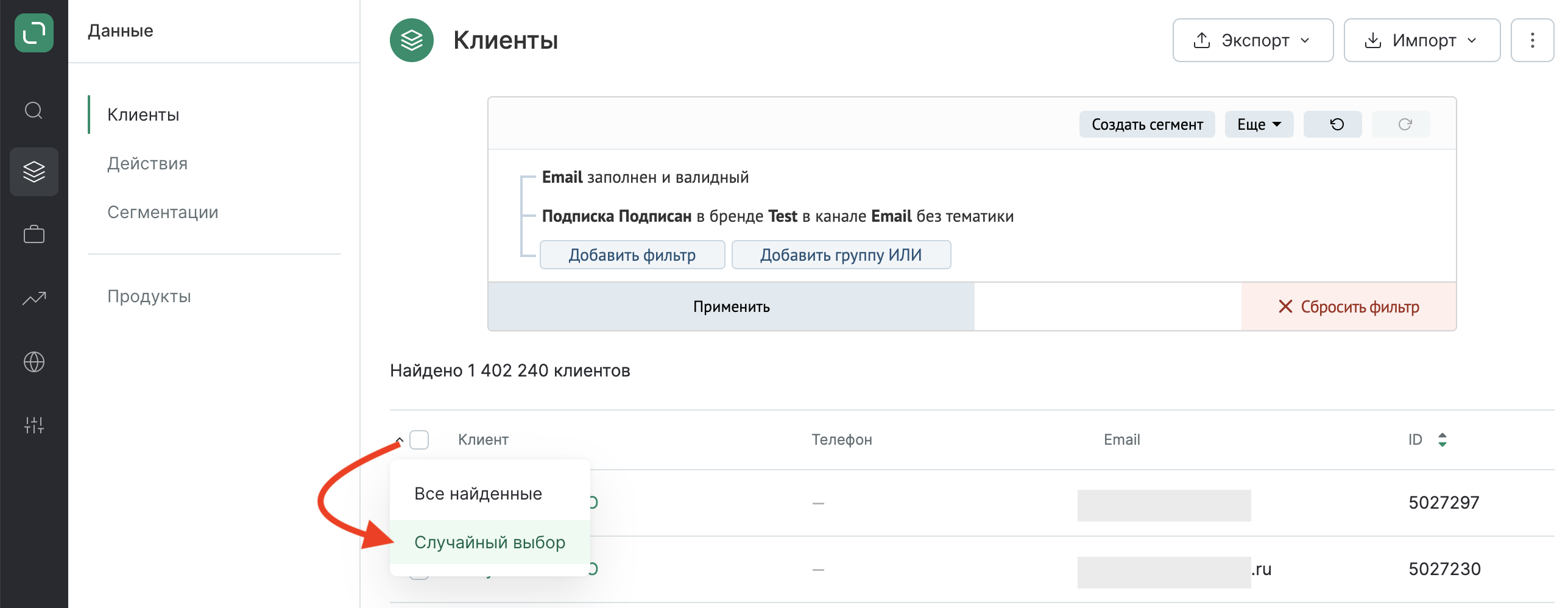Viewport: 1568px width, 608px height.
Task: Select the Data layers icon in sidebar
Action: pos(34,172)
